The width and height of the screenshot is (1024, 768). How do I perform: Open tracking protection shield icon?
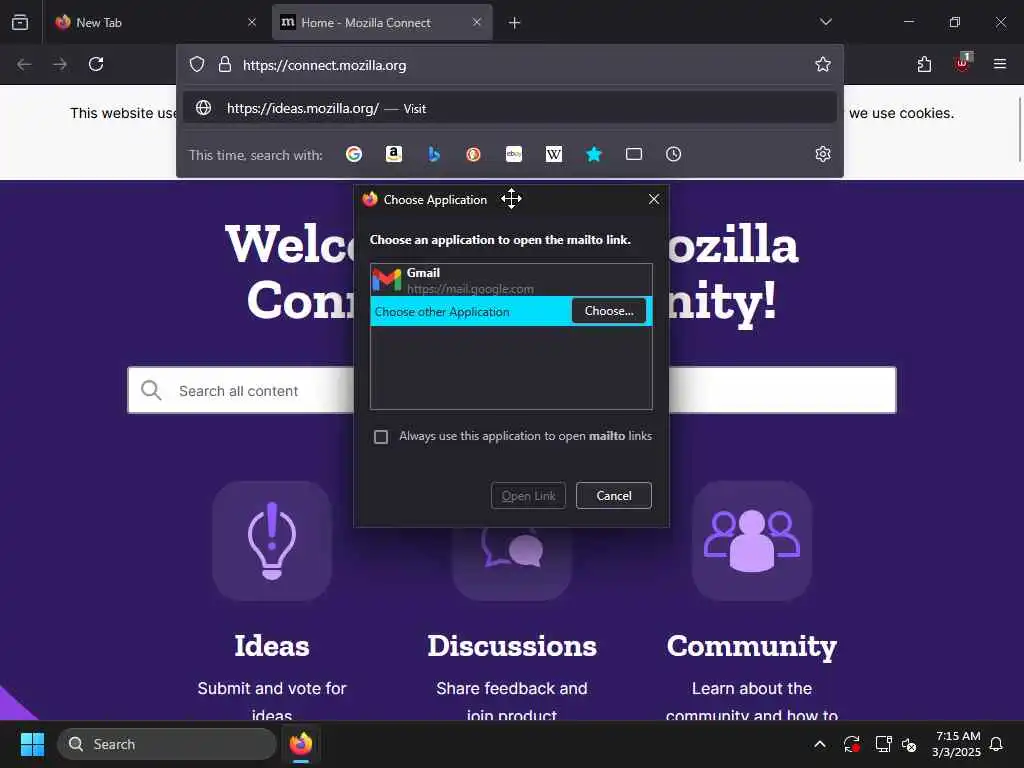click(x=197, y=64)
